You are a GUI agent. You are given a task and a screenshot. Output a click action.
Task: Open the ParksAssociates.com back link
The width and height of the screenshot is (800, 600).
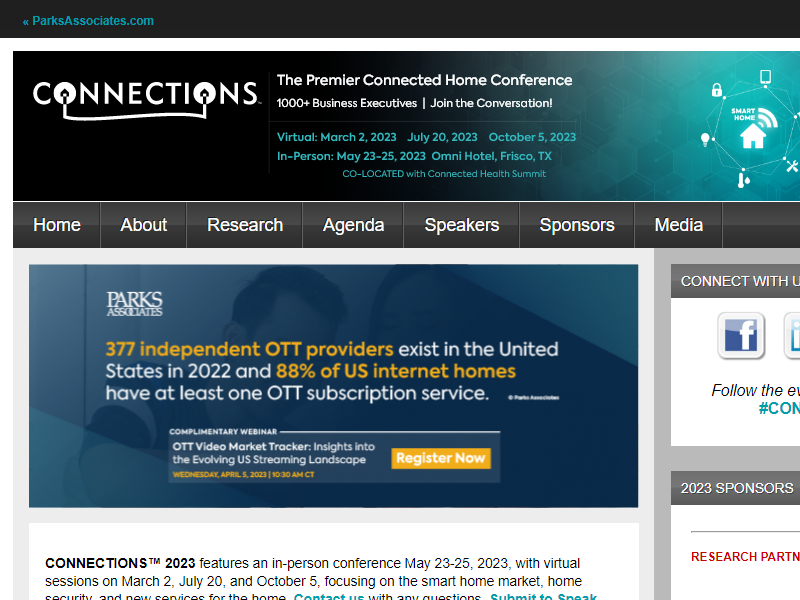click(x=88, y=21)
